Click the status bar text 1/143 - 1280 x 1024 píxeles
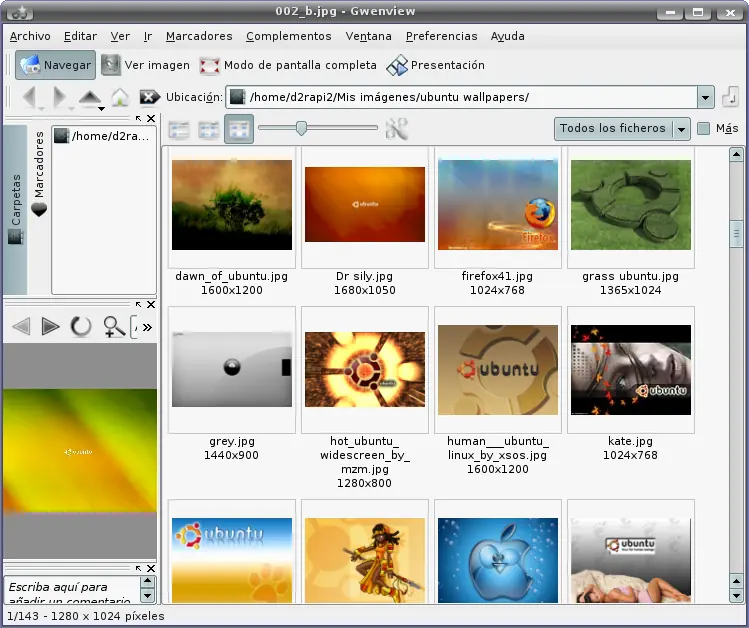The image size is (749, 628). pyautogui.click(x=86, y=616)
